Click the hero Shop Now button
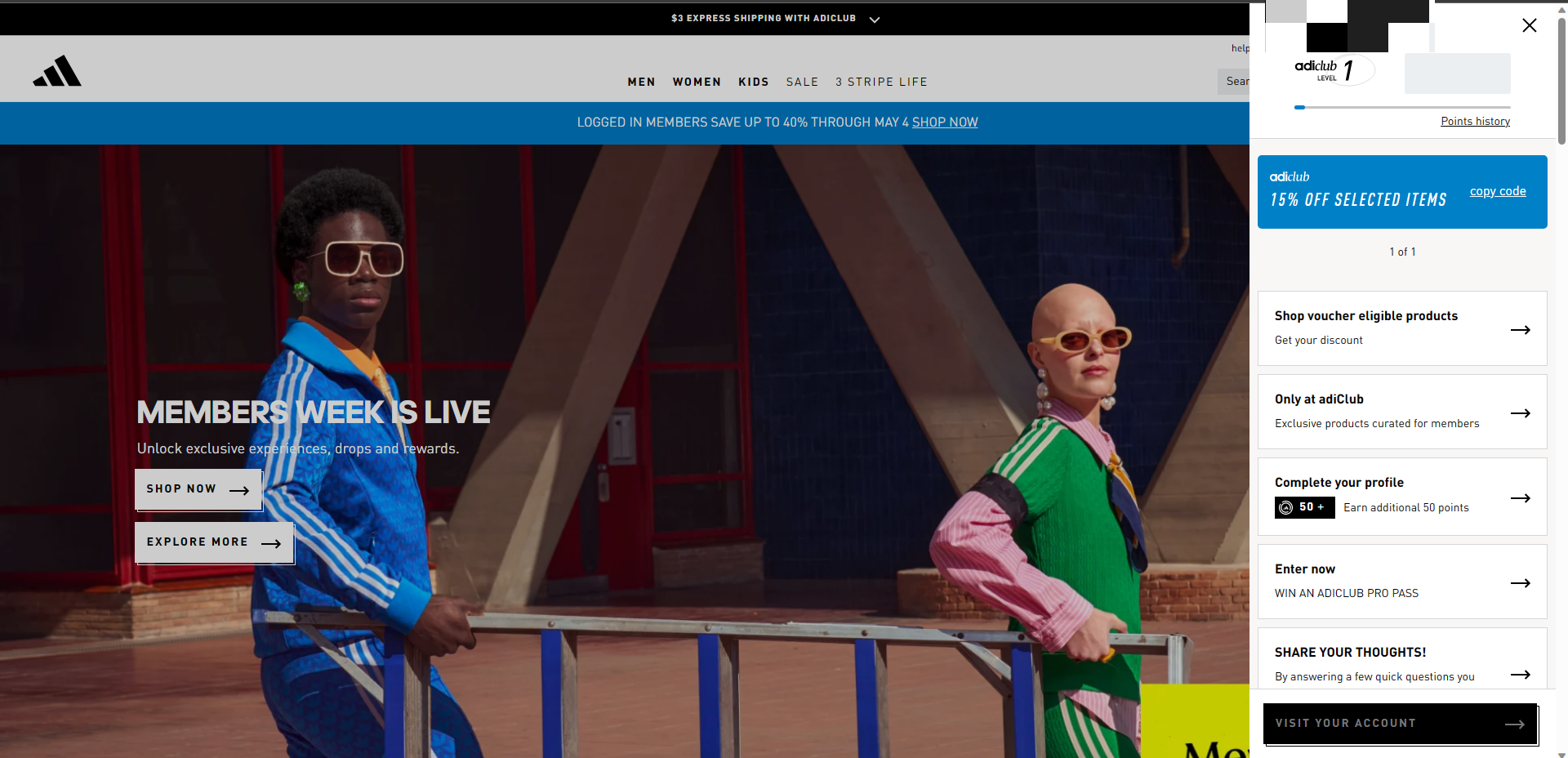This screenshot has height=758, width=1568. click(198, 489)
